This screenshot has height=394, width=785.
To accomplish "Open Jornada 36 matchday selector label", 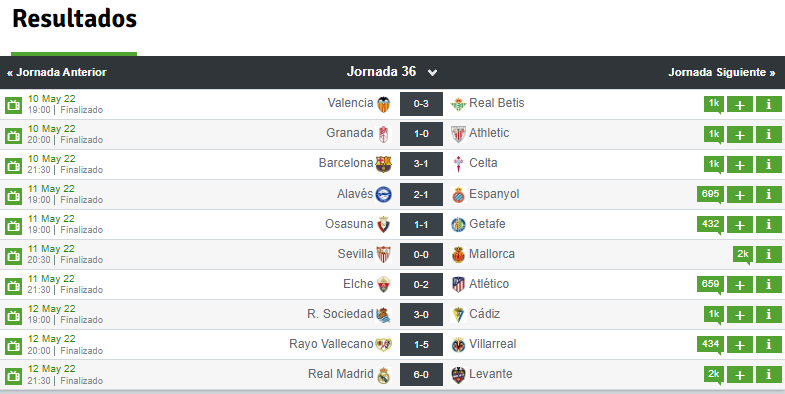I will (x=381, y=72).
